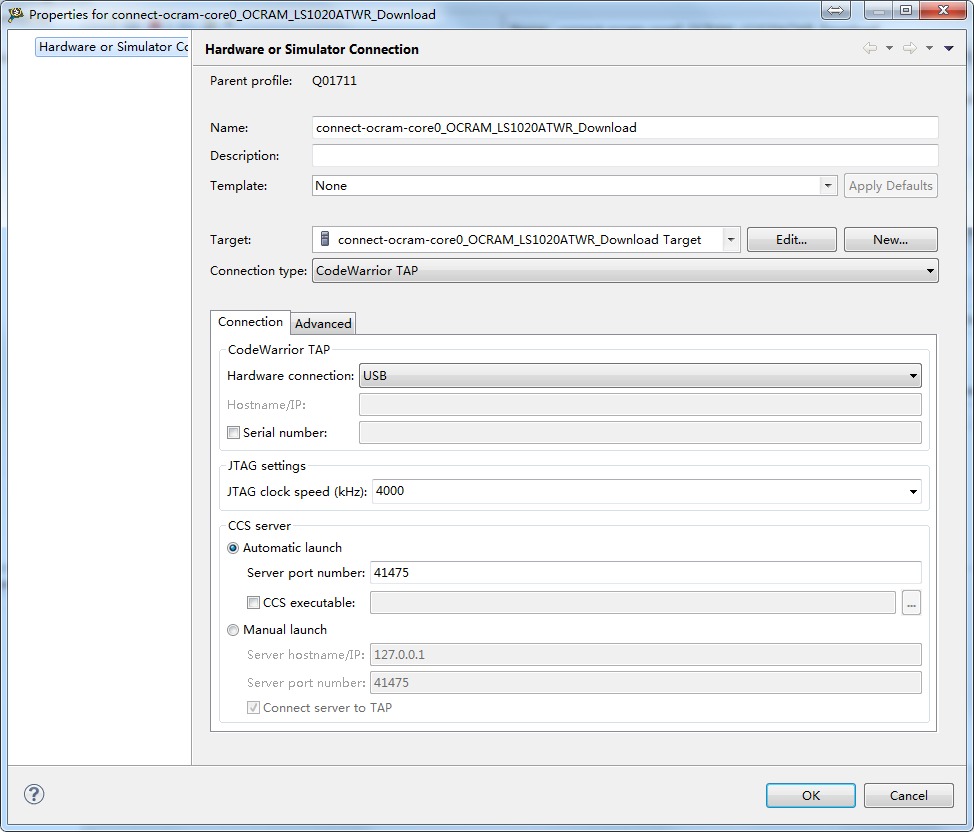The height and width of the screenshot is (832, 974).
Task: Click the Edit... target button
Action: pos(791,239)
